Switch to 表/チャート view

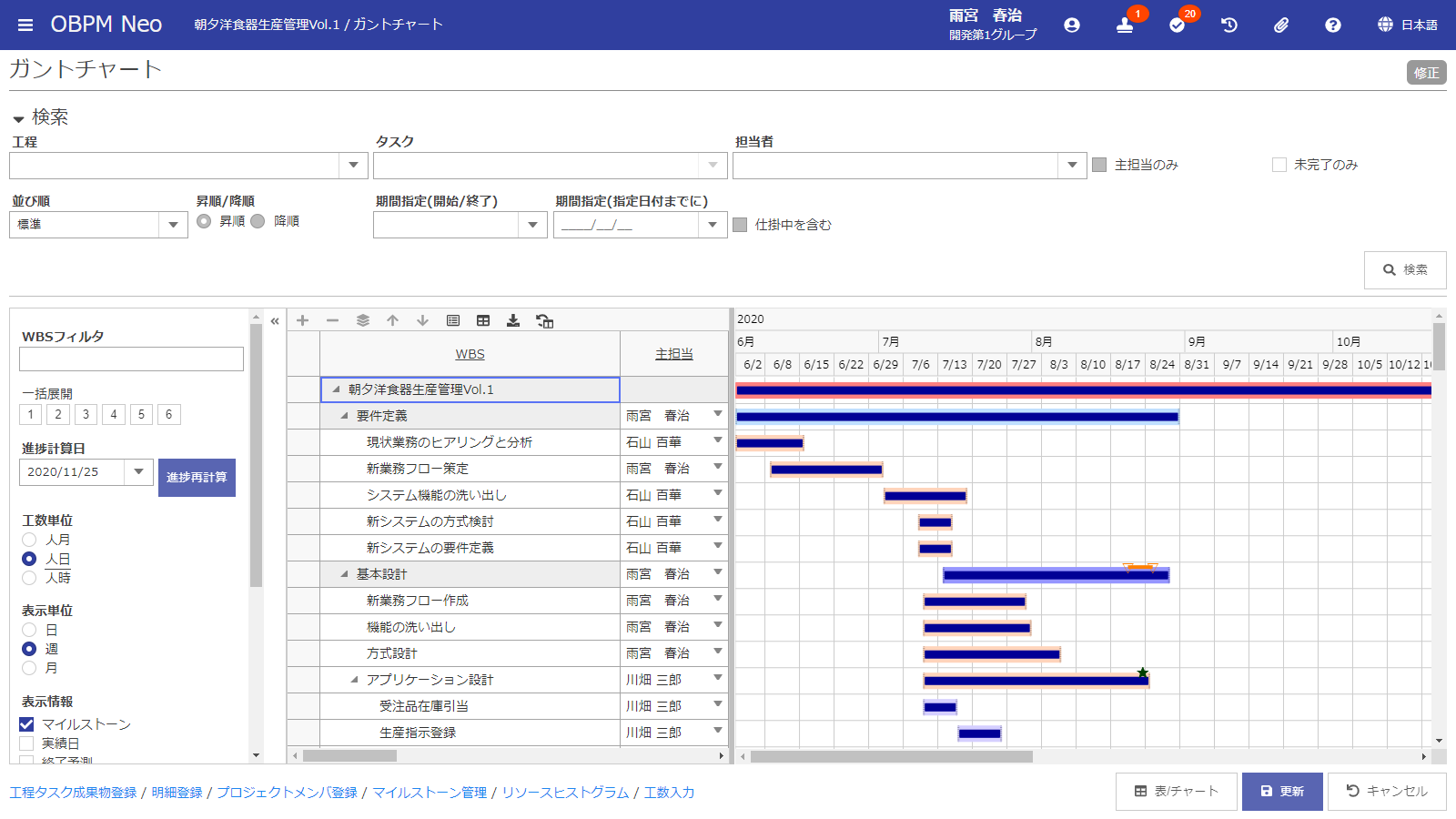(x=1177, y=792)
